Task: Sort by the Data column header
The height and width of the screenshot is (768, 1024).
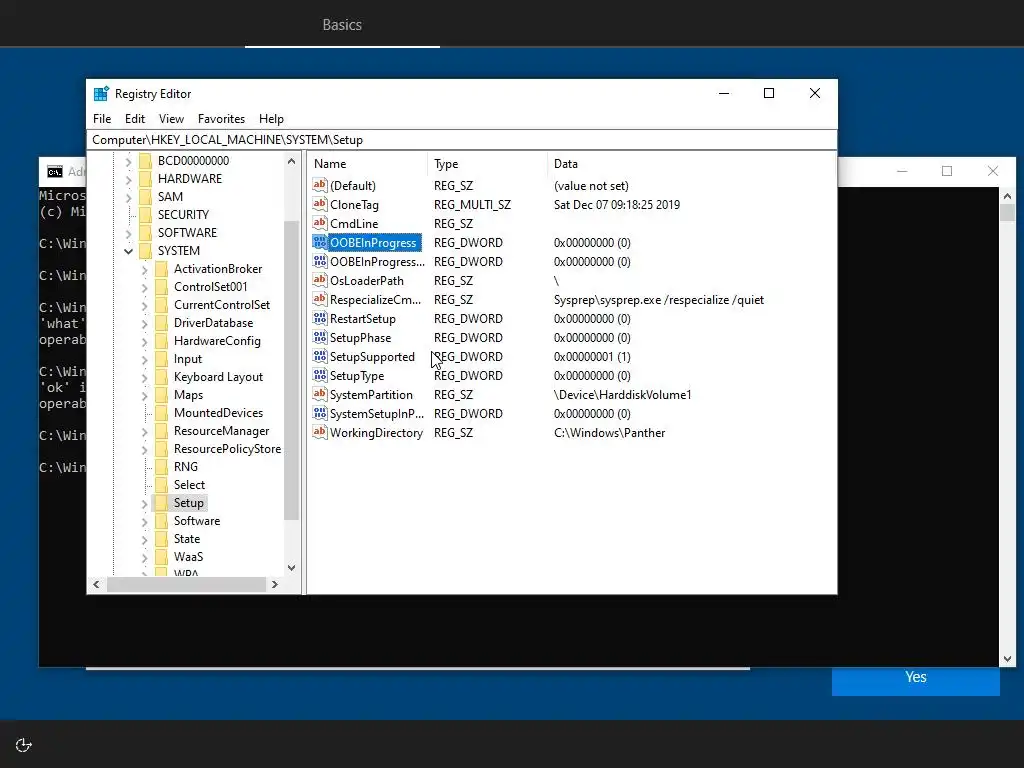Action: point(691,164)
